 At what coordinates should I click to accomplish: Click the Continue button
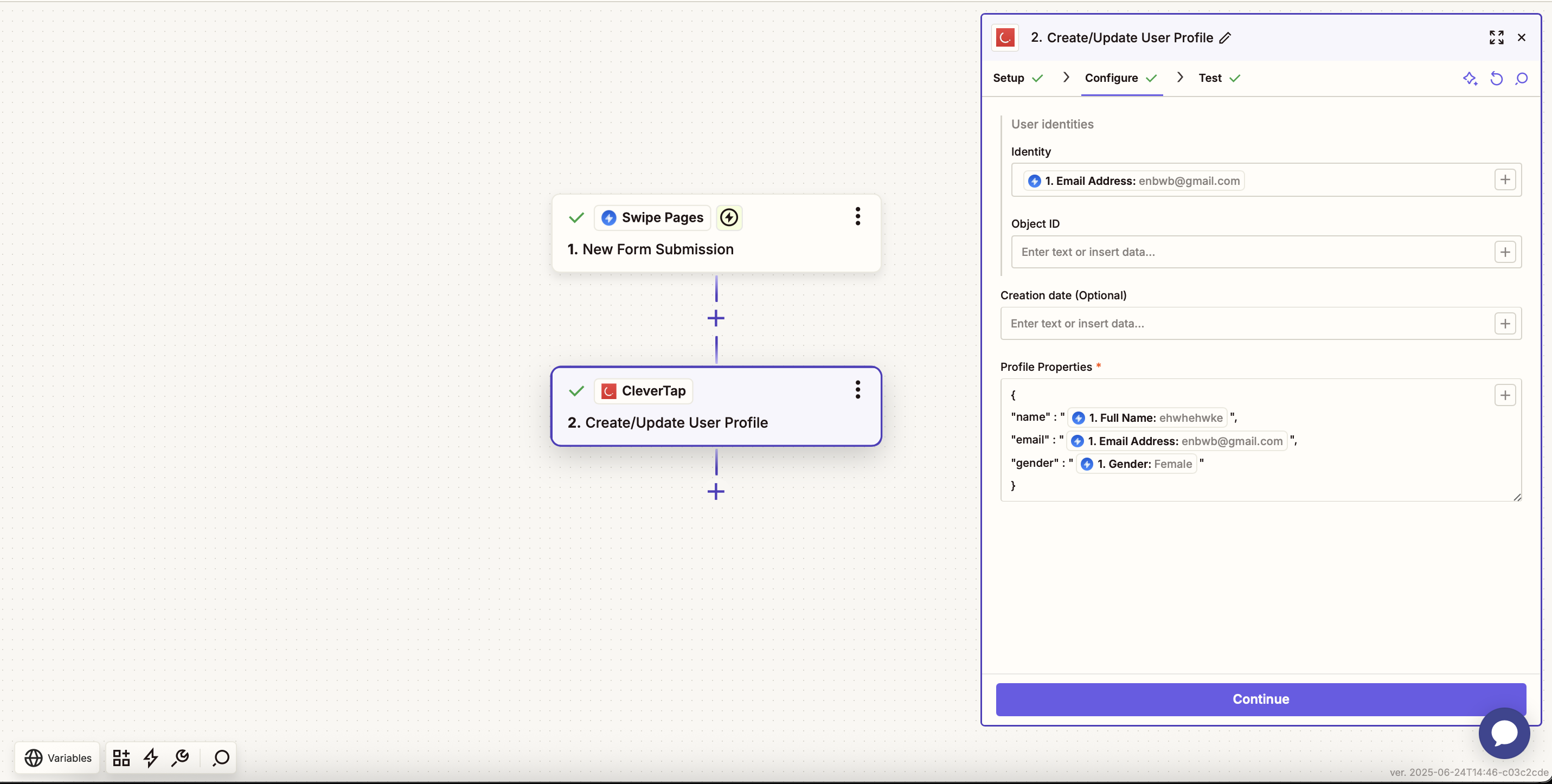(1260, 698)
